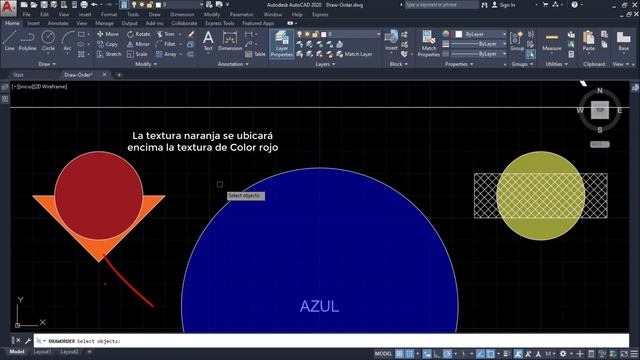Select the Dimension tool
The height and width of the screenshot is (360, 640).
click(x=230, y=41)
